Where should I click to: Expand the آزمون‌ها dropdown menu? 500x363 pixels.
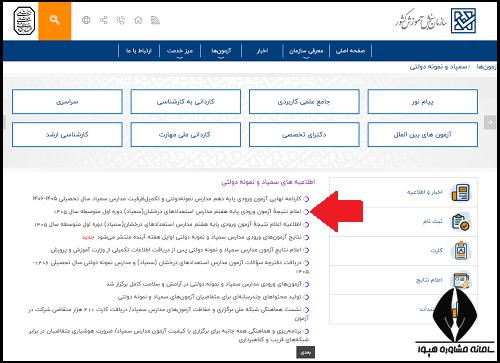(221, 51)
